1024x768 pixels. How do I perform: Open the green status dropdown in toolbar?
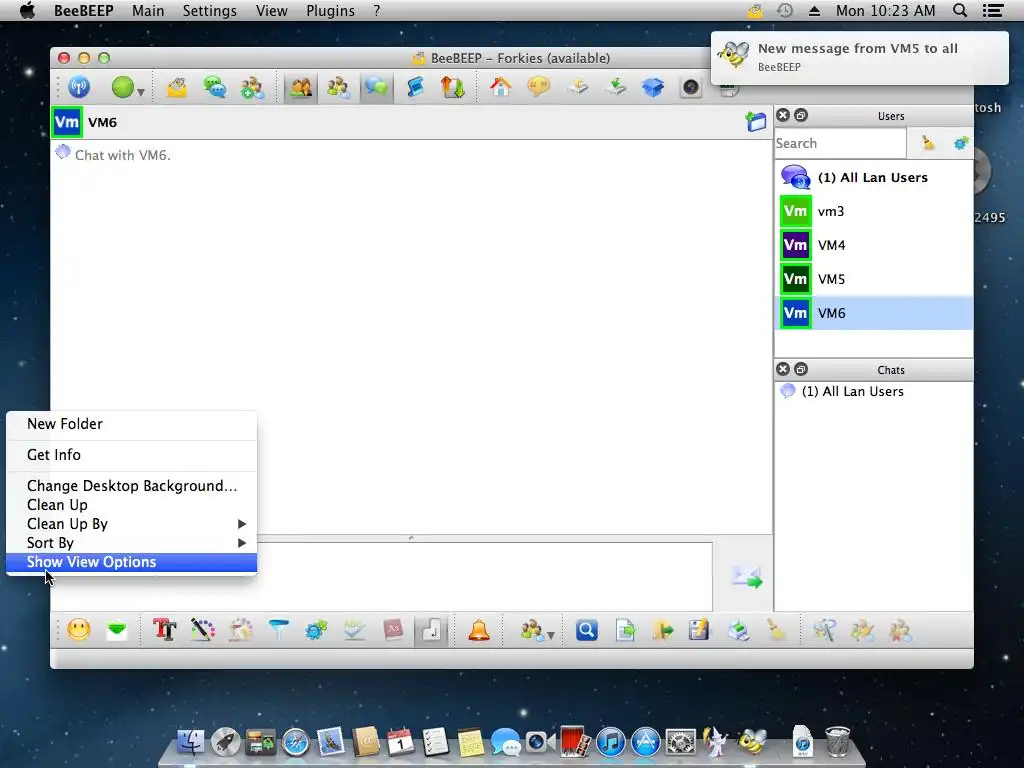[x=127, y=87]
